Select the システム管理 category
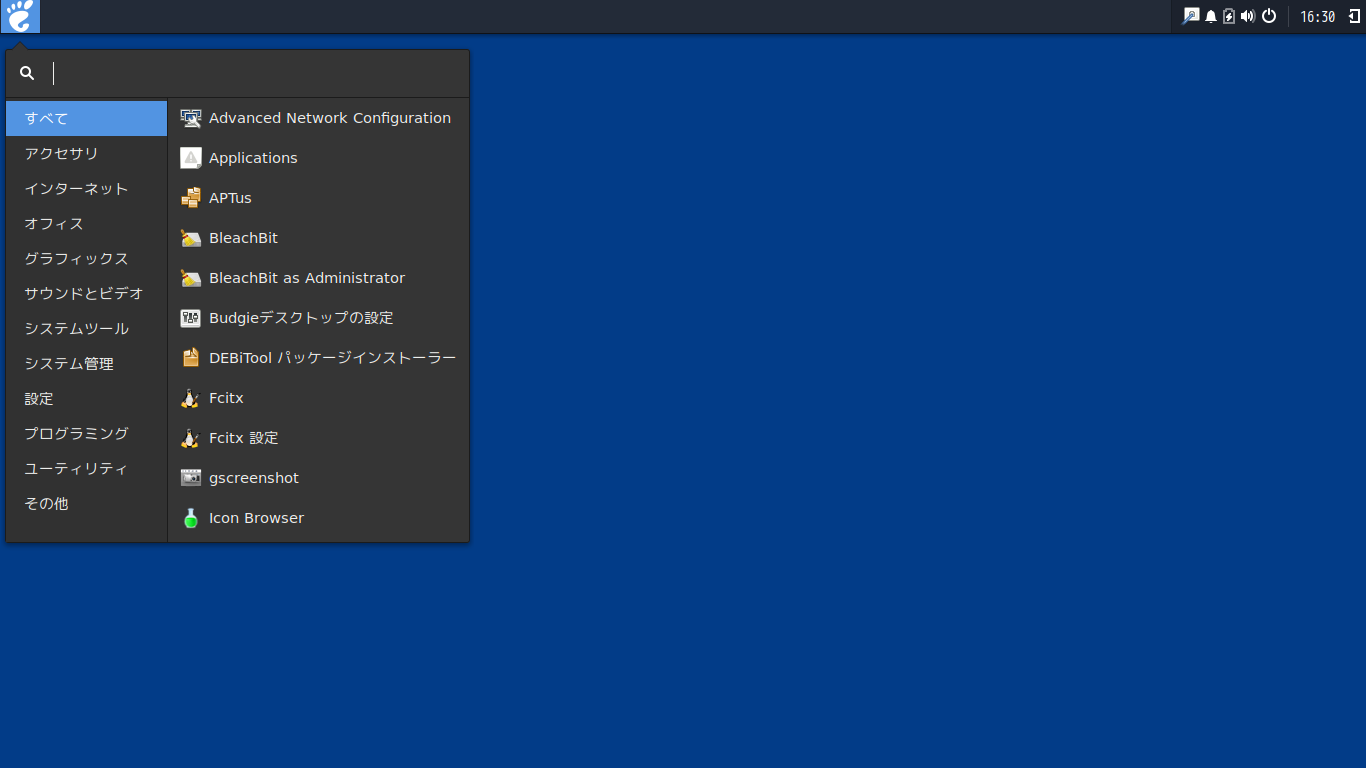Image resolution: width=1366 pixels, height=768 pixels. (87, 363)
